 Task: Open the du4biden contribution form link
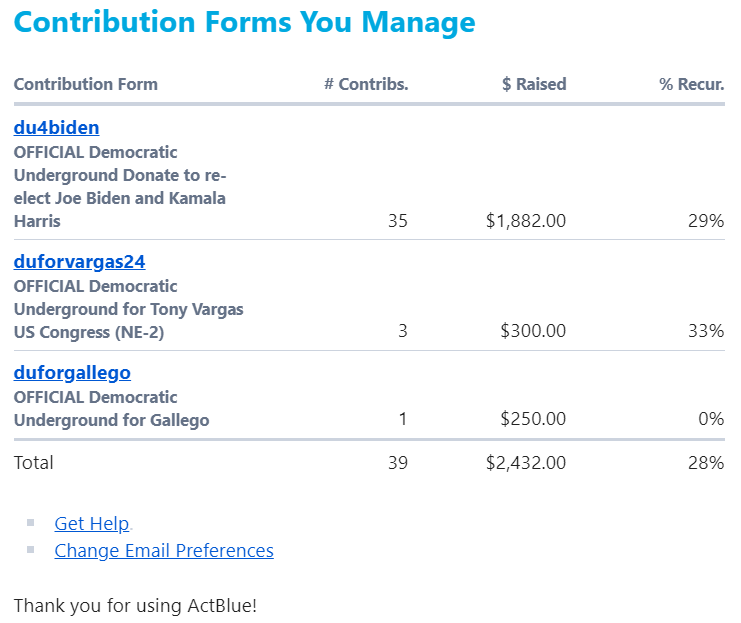click(56, 128)
